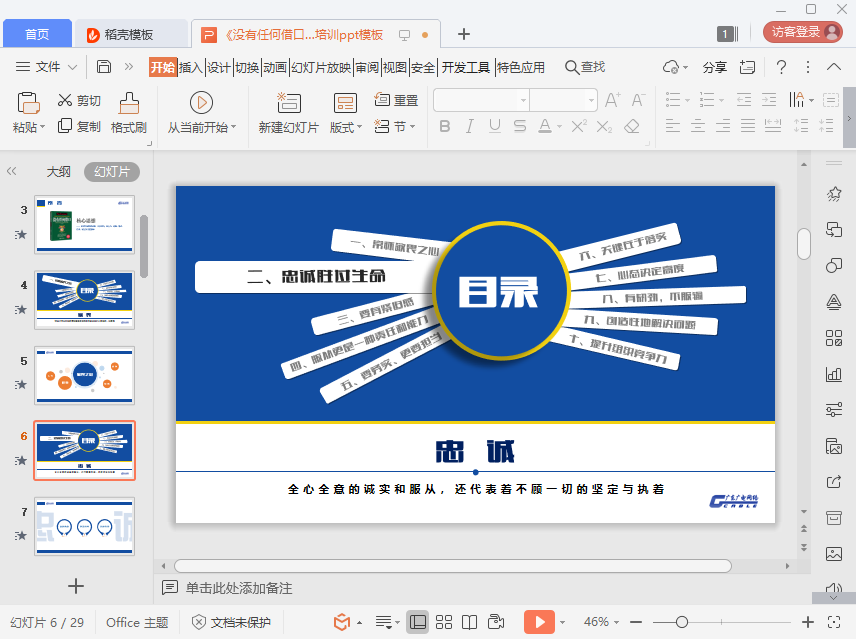Click the Copy icon
856x639 pixels.
coord(65,126)
